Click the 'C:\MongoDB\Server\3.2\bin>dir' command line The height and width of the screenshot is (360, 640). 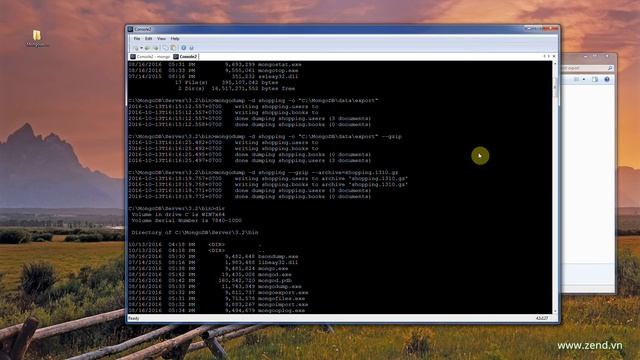point(176,208)
